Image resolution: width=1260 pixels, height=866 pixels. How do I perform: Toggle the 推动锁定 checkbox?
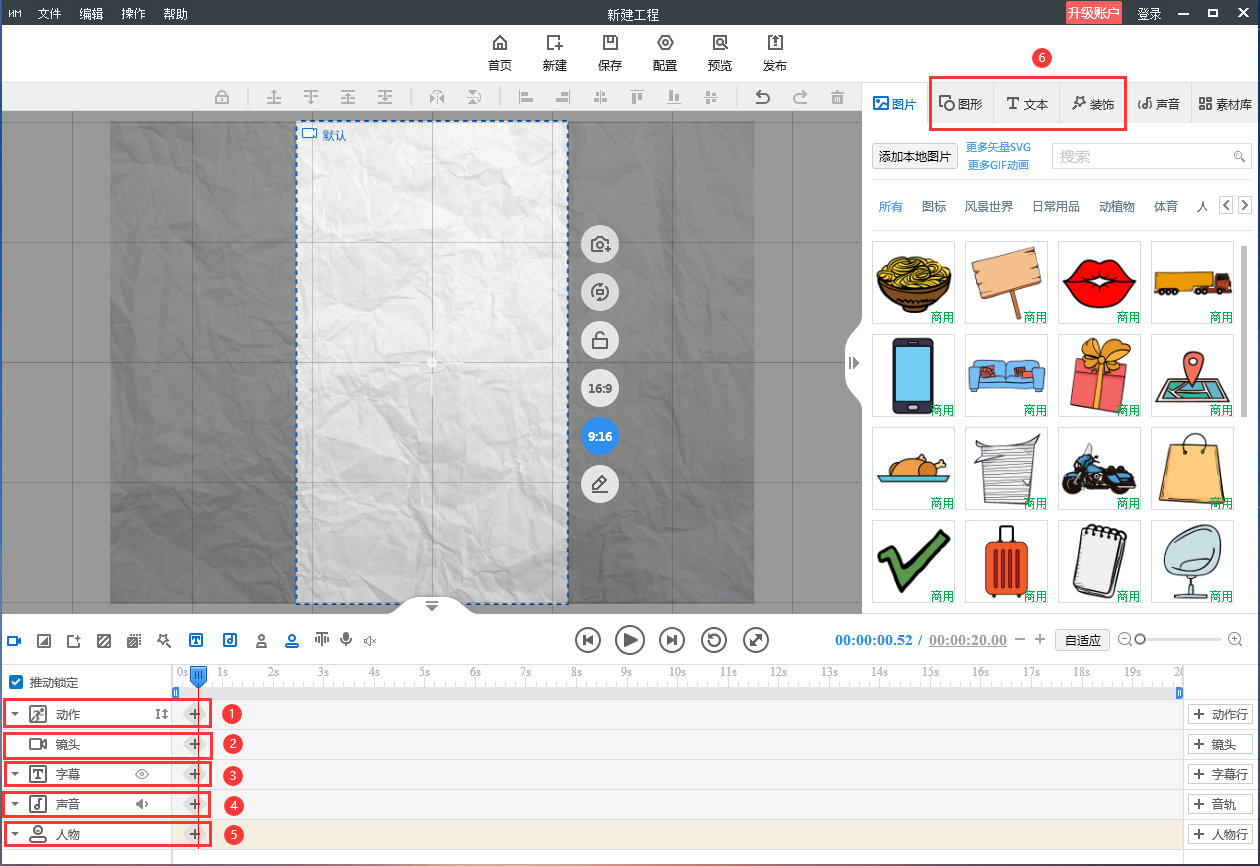pyautogui.click(x=16, y=682)
